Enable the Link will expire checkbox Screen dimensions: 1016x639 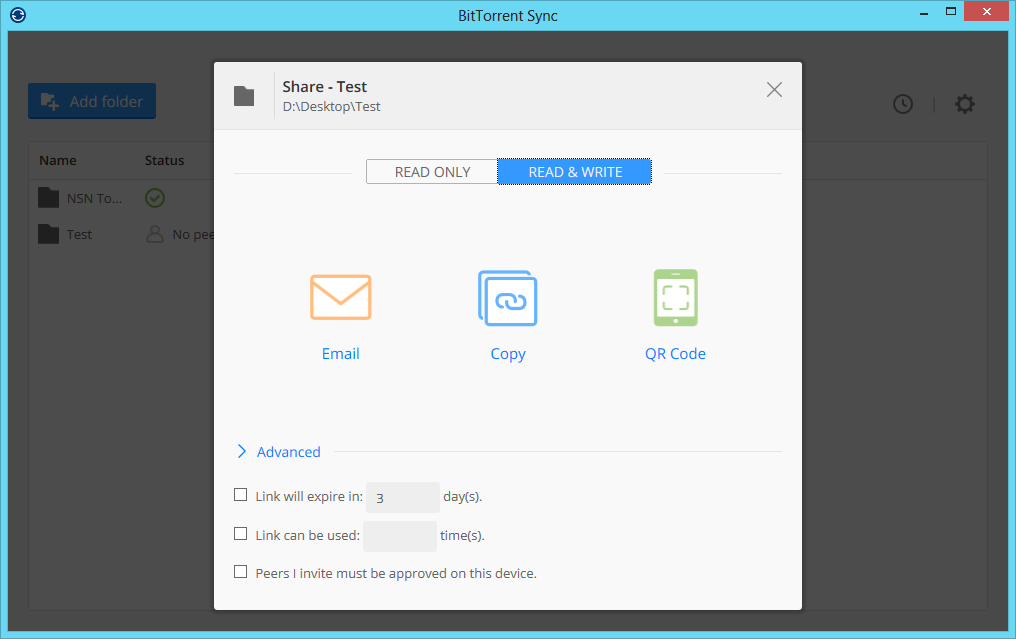pyautogui.click(x=240, y=495)
